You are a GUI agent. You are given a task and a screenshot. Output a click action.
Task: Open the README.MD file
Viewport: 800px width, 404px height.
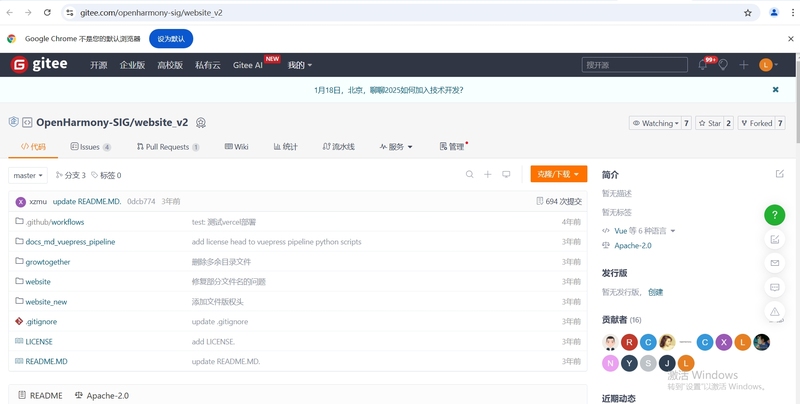[46, 361]
